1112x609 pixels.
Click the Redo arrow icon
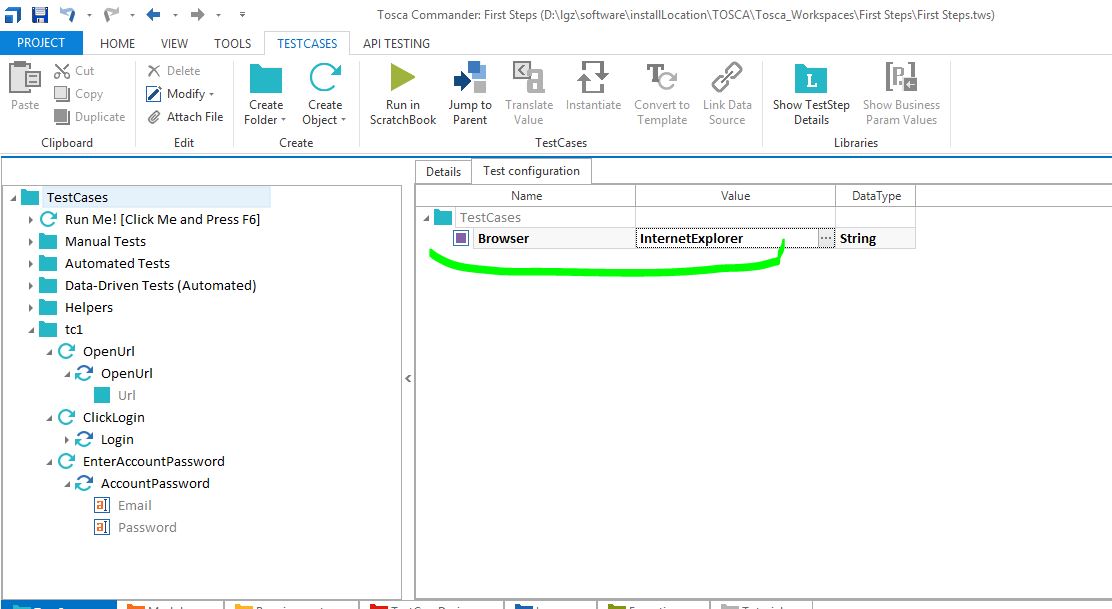pos(111,14)
